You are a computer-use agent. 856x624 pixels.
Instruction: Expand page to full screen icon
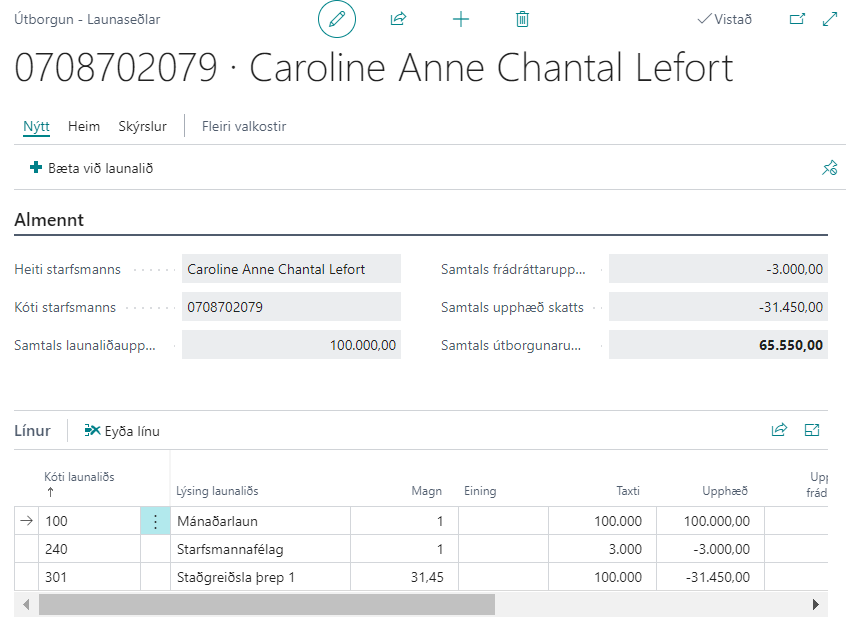829,19
